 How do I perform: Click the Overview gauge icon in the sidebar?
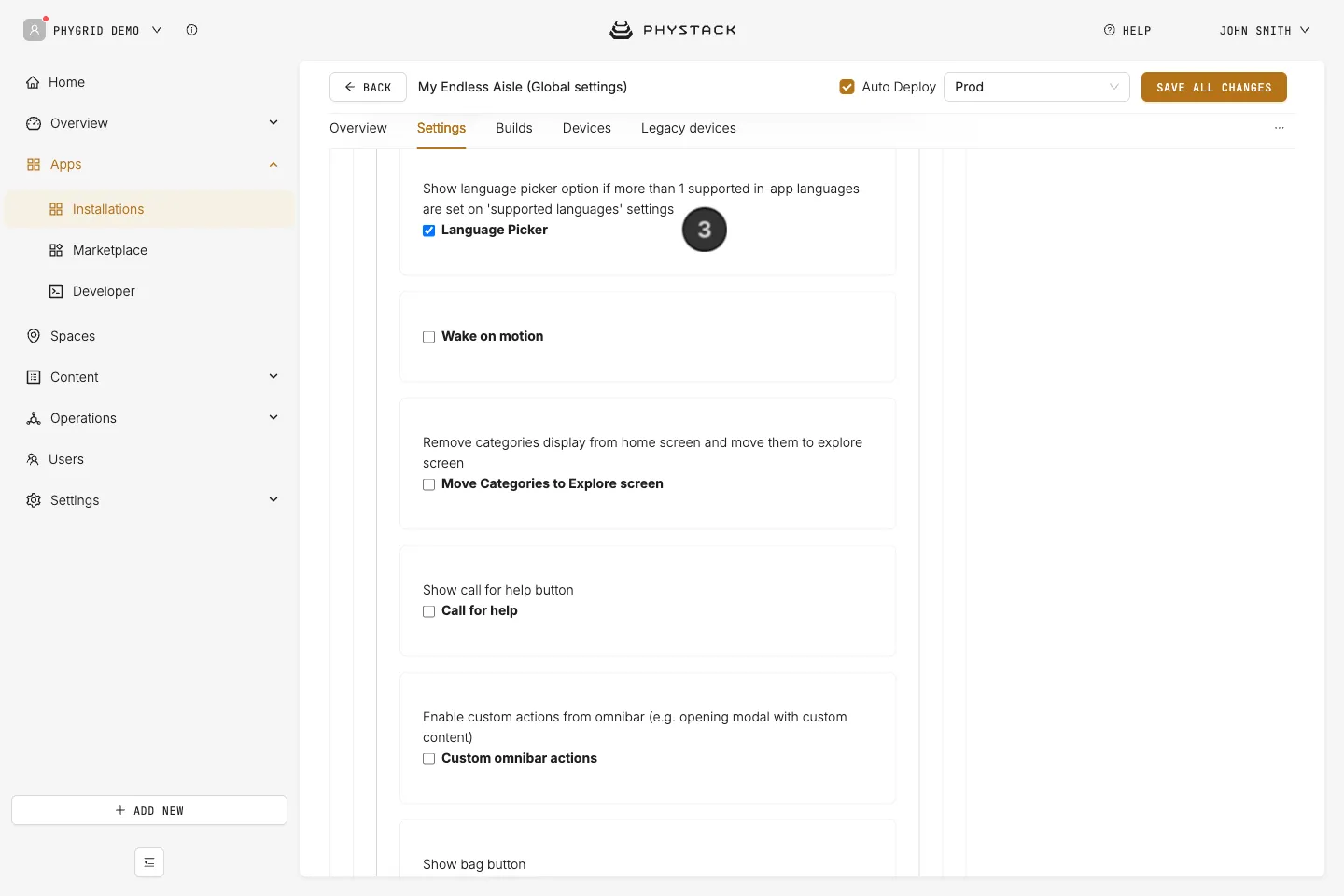[x=34, y=123]
